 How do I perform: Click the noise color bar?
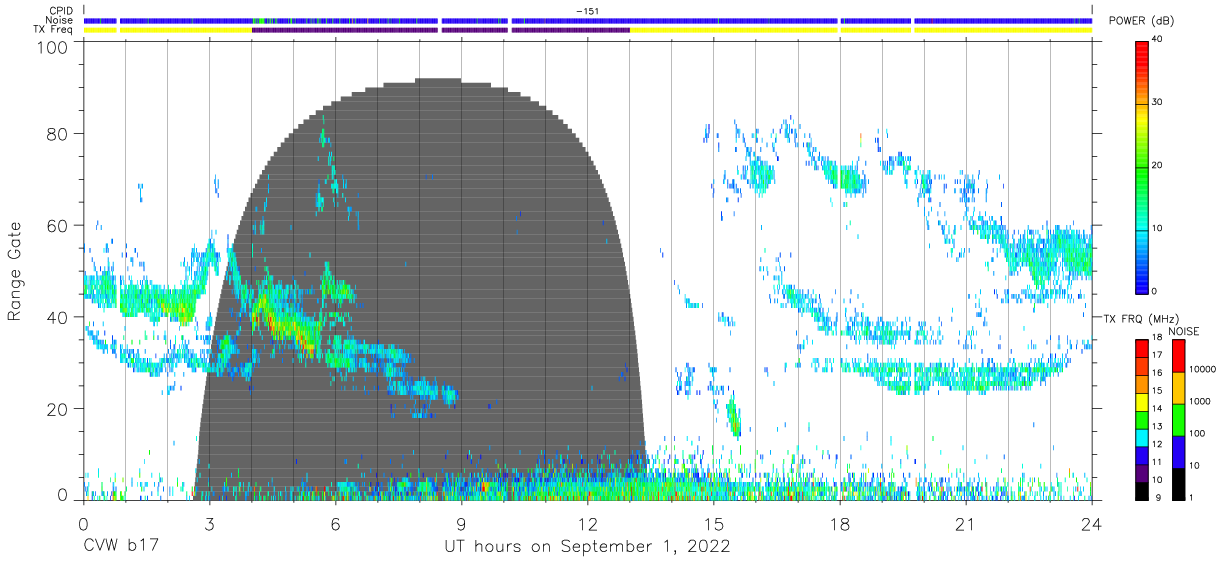pyautogui.click(x=1177, y=418)
